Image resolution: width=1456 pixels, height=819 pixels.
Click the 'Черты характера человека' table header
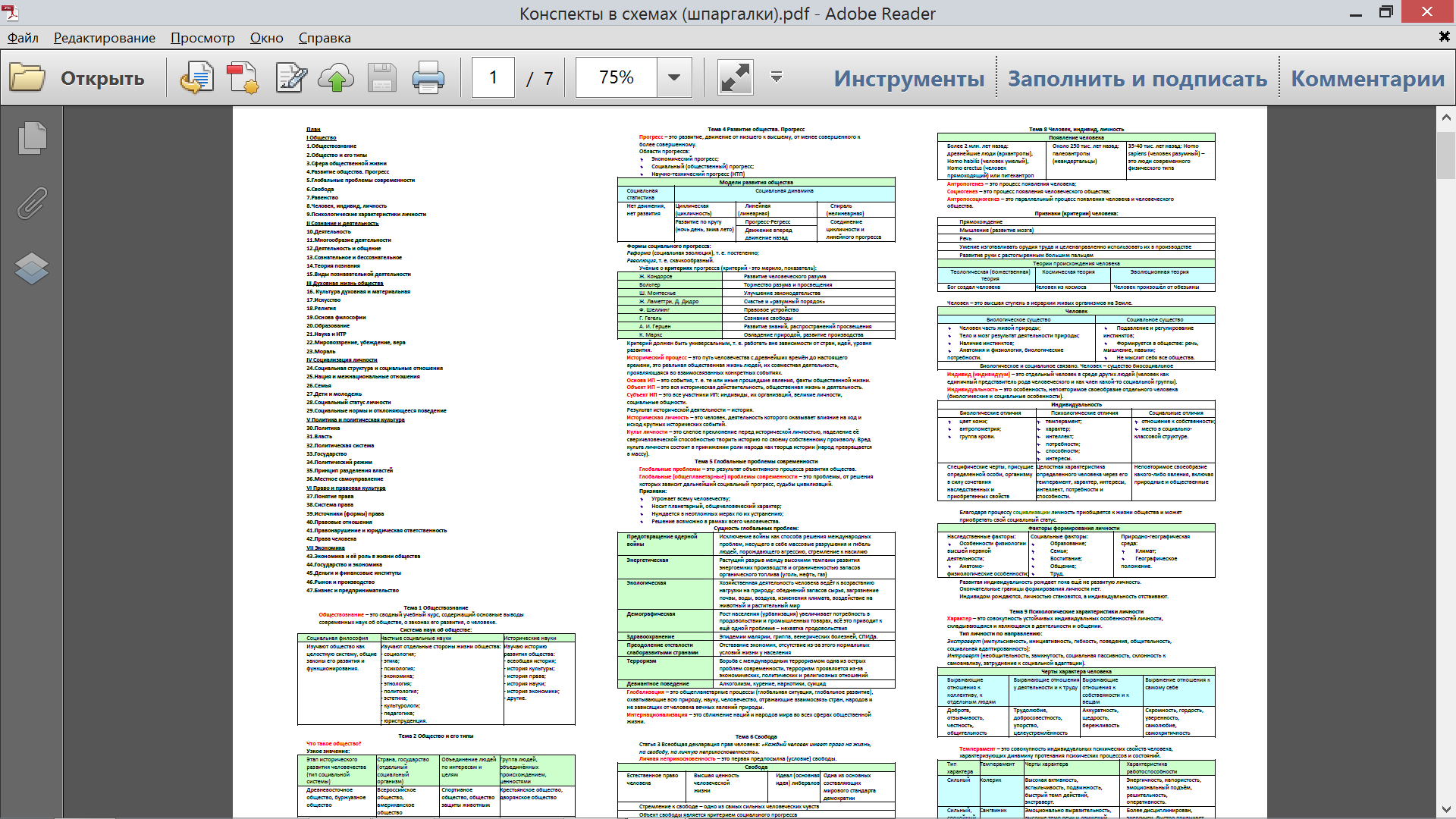point(1076,672)
